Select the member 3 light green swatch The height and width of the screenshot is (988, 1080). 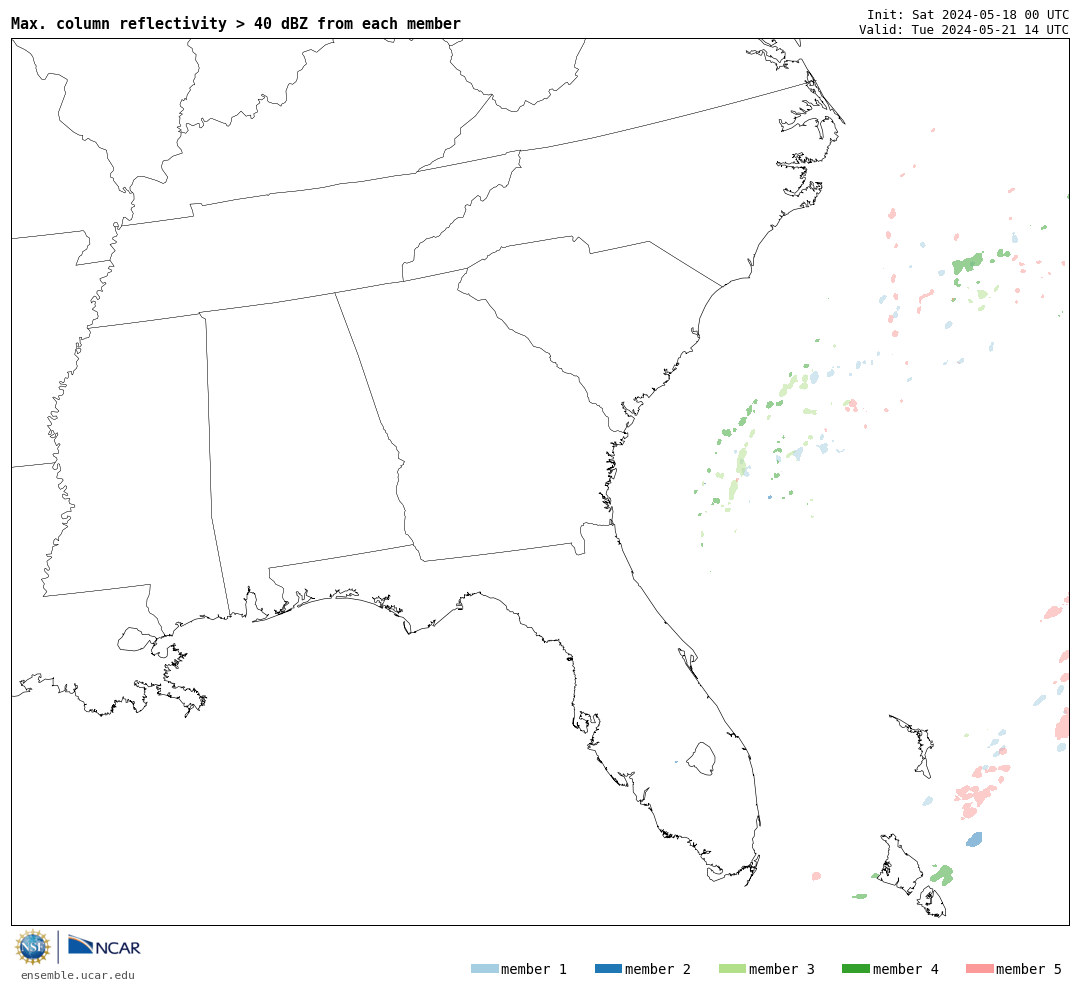coord(732,969)
